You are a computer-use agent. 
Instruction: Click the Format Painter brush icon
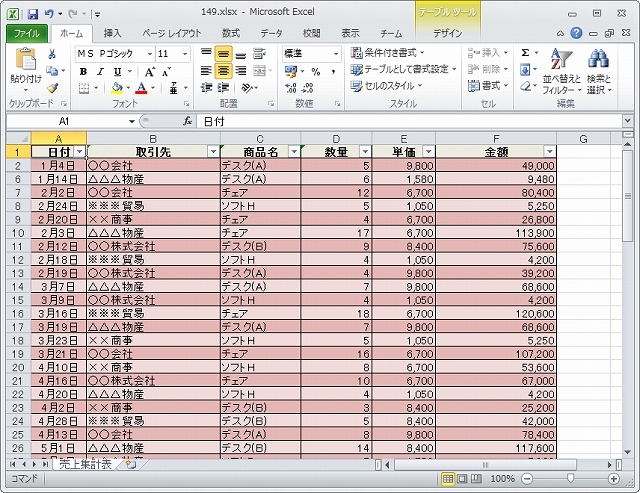52,88
